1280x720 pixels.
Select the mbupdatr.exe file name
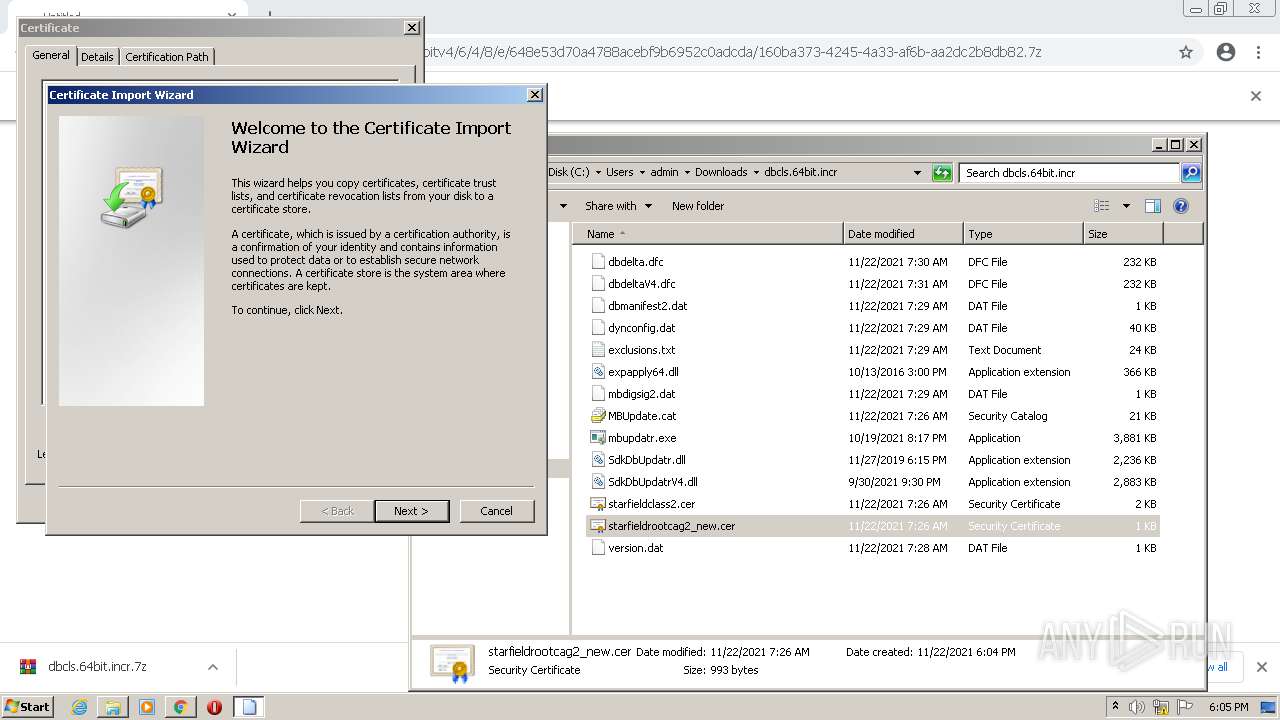pyautogui.click(x=642, y=438)
